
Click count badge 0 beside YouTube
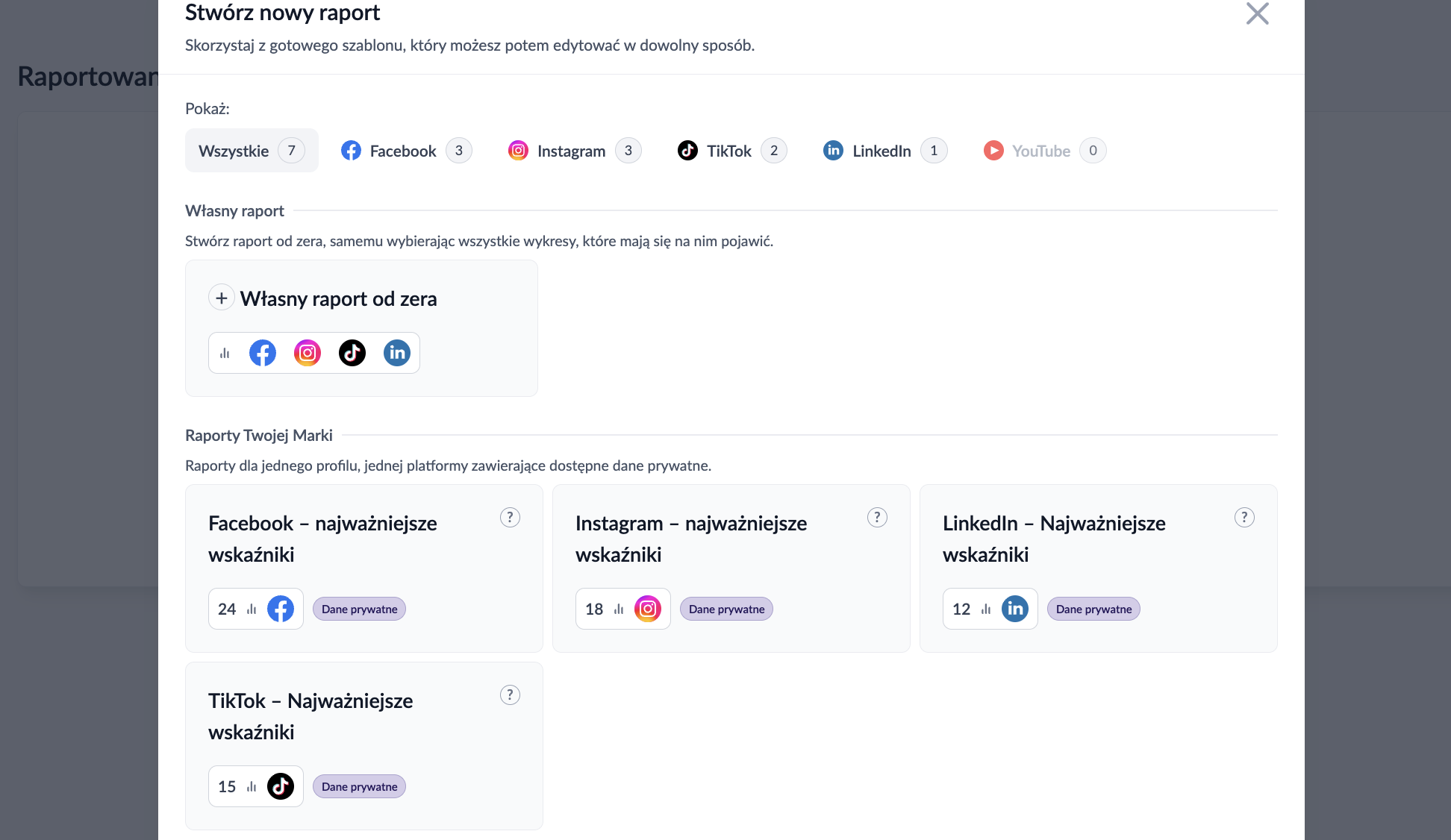[x=1093, y=151]
